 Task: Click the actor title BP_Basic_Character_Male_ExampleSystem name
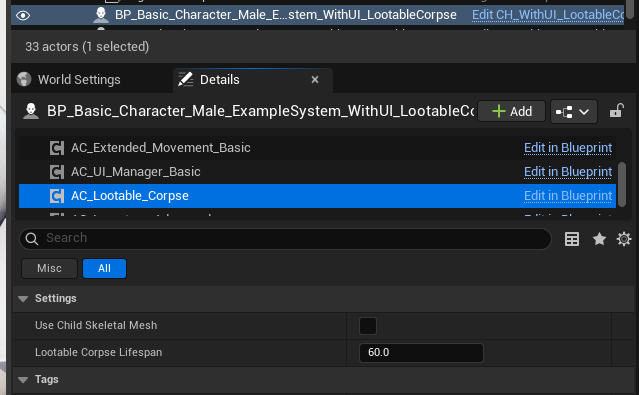pyautogui.click(x=261, y=111)
